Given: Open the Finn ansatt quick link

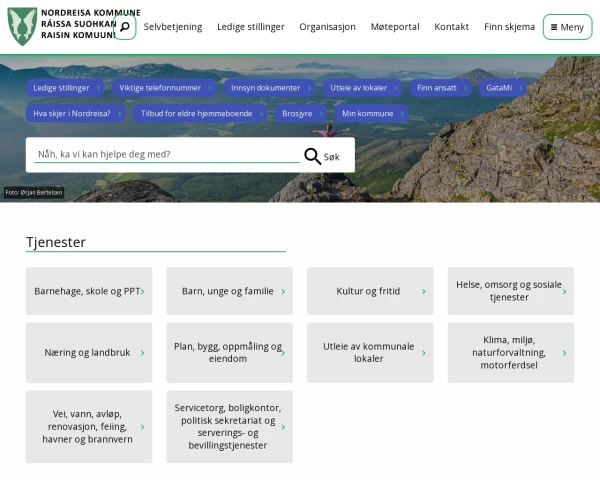Looking at the screenshot, I should (x=440, y=88).
